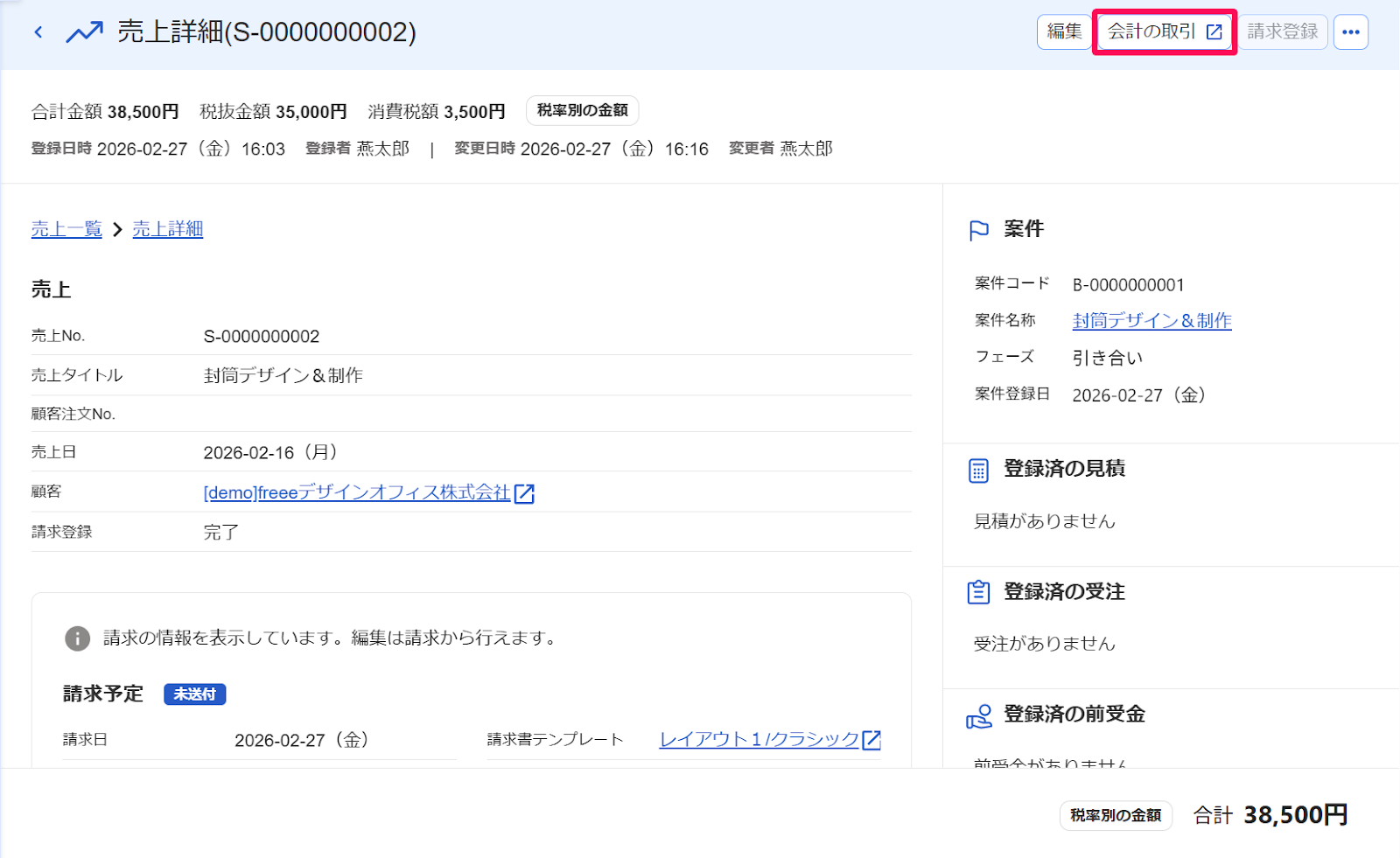Open the three-dot more options menu

[1351, 32]
